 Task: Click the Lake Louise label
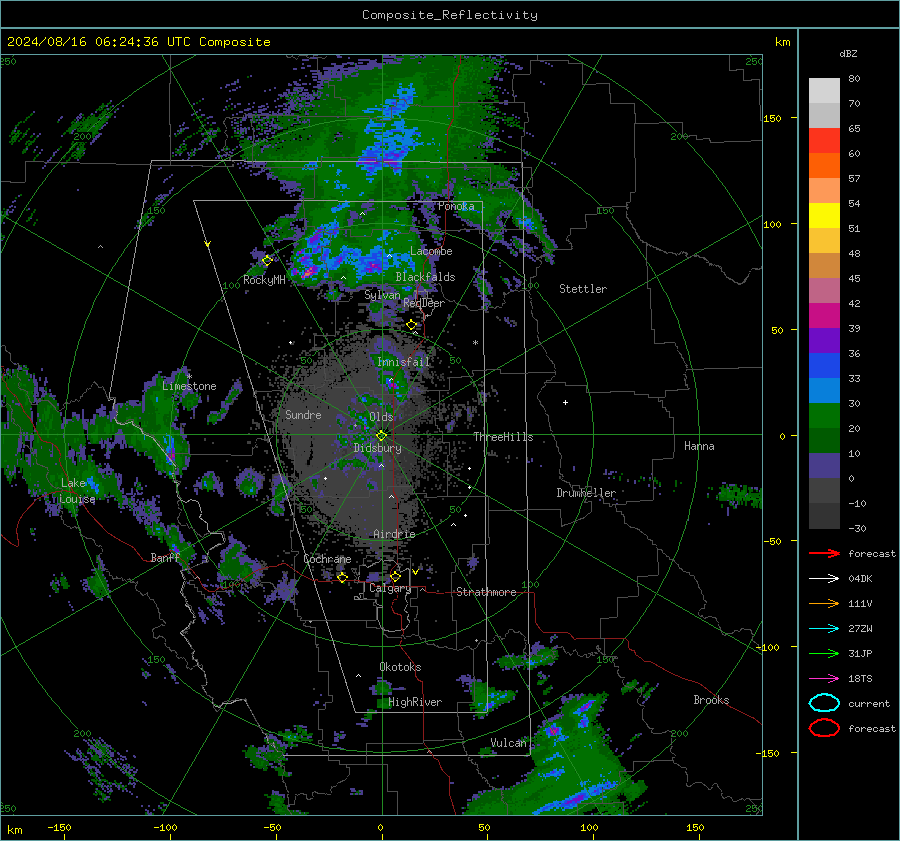(77, 491)
